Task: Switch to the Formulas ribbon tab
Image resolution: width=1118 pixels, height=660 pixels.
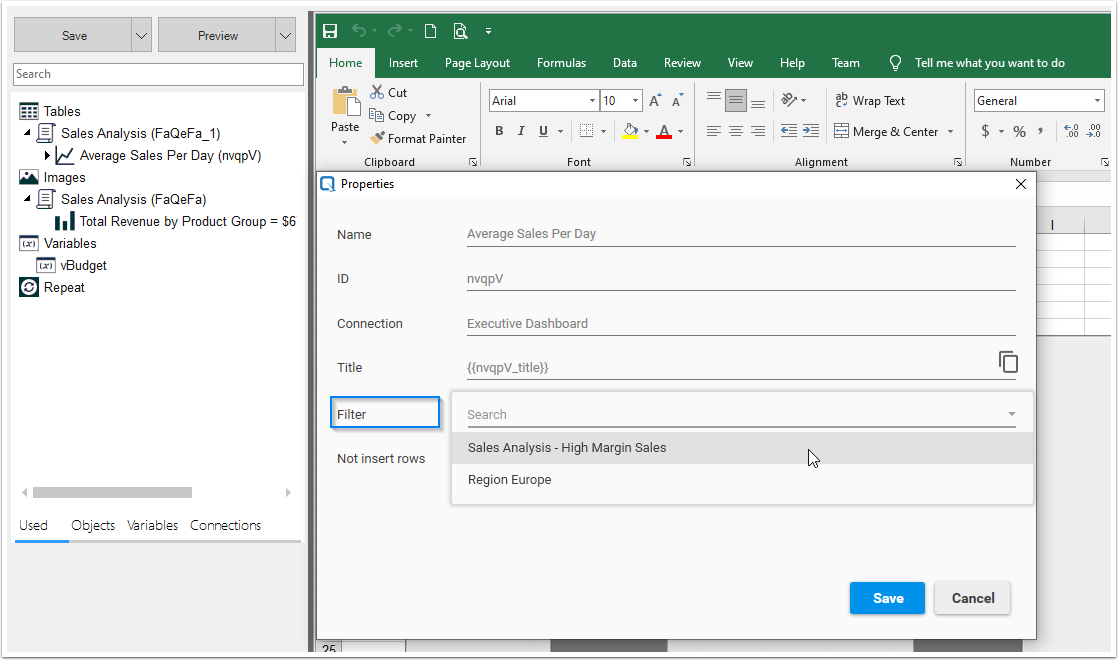Action: [561, 62]
